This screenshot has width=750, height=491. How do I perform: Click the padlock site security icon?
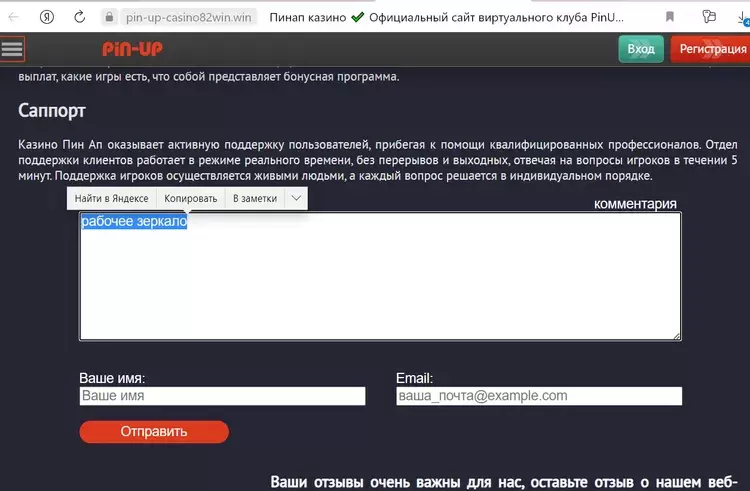(x=109, y=17)
